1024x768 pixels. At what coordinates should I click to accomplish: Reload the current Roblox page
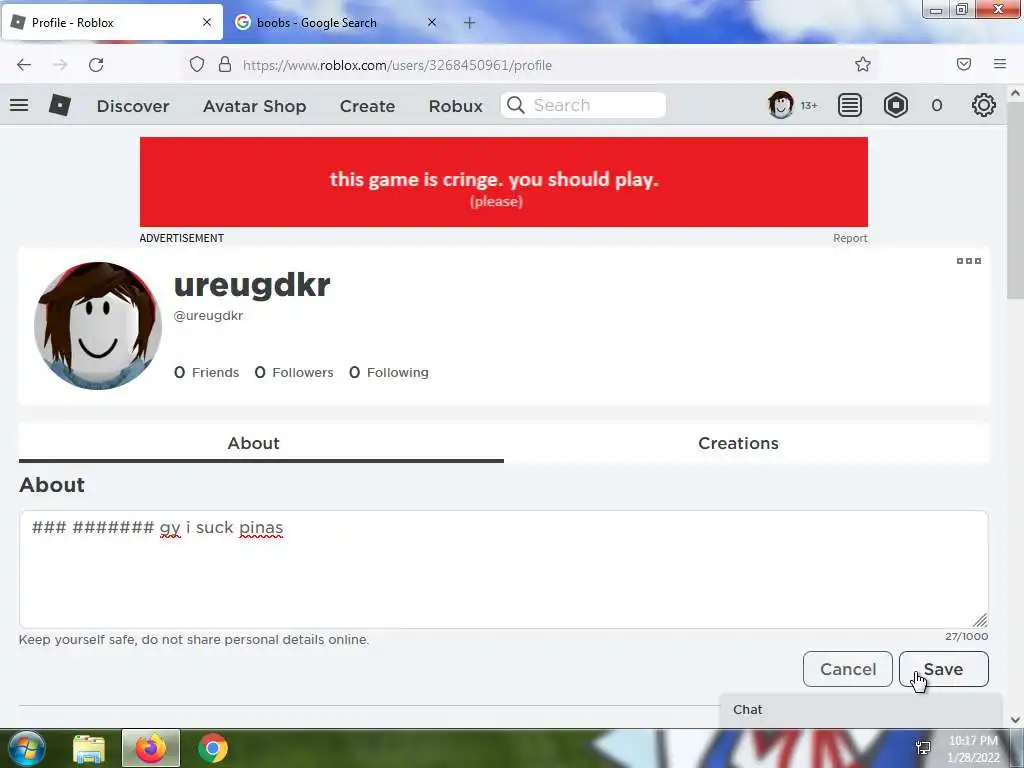pyautogui.click(x=96, y=65)
